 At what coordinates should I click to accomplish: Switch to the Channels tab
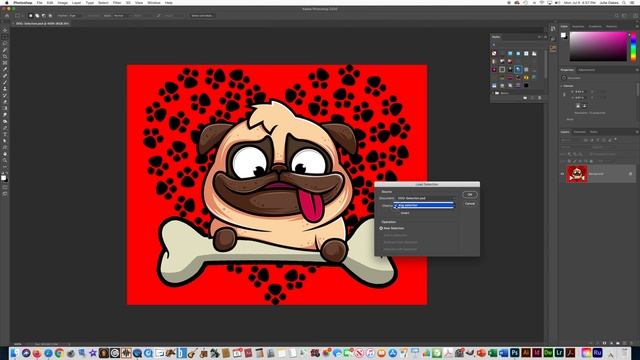pyautogui.click(x=580, y=132)
